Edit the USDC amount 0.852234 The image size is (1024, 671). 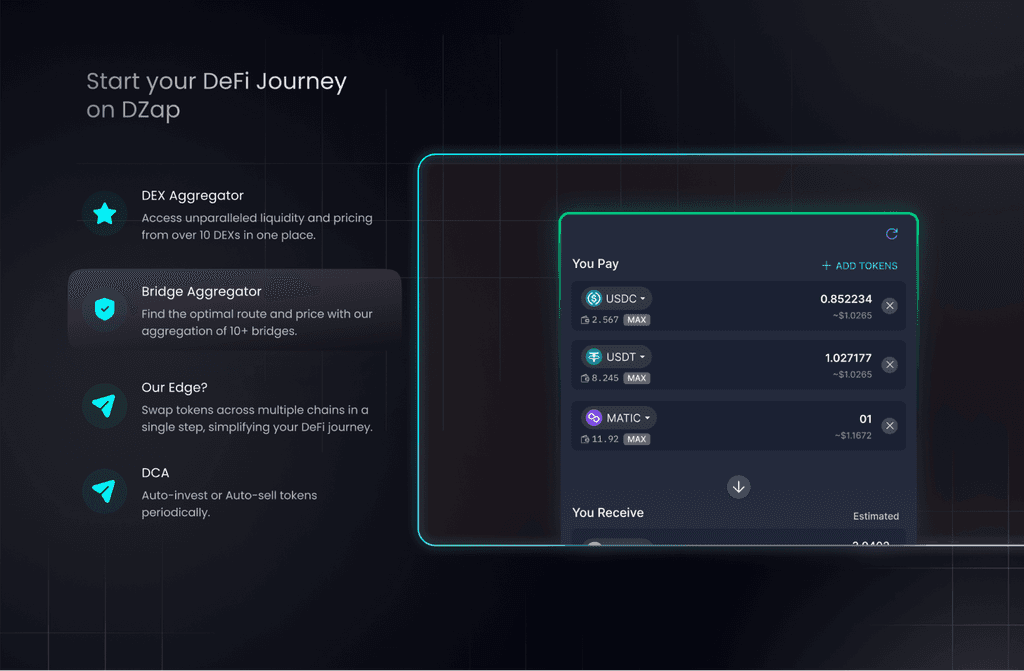pyautogui.click(x=846, y=299)
